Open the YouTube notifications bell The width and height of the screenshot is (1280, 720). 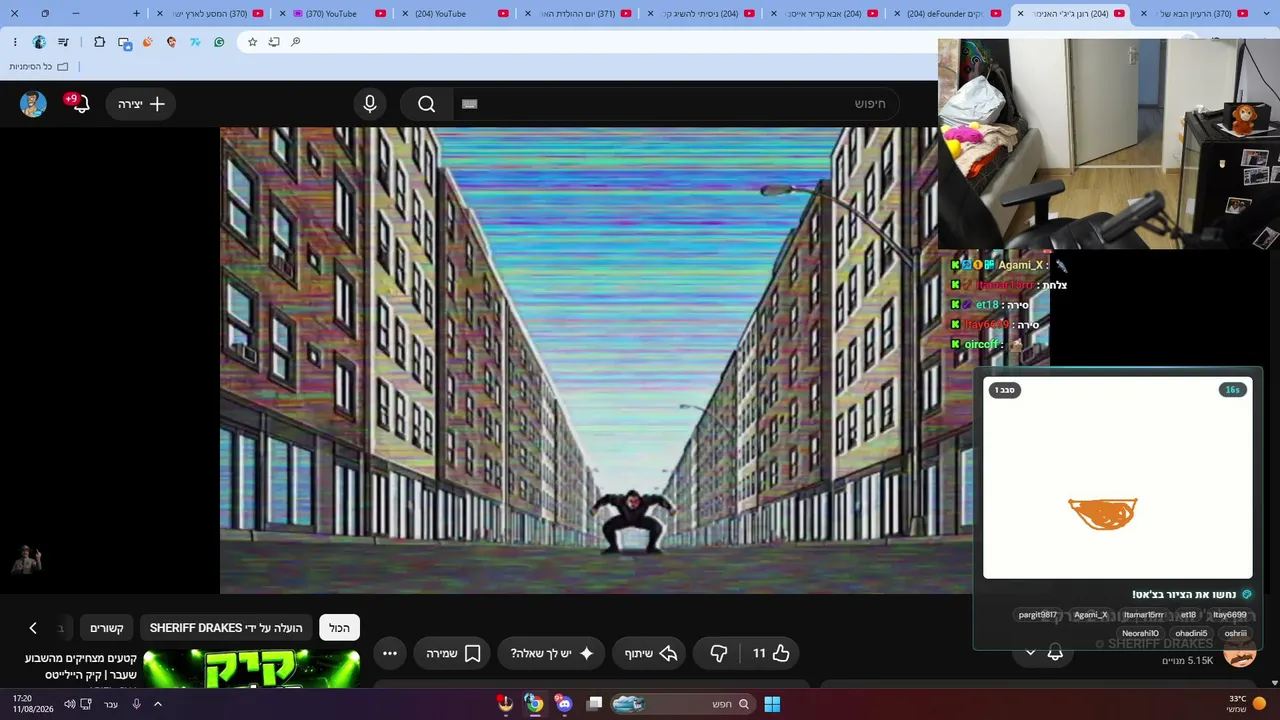[81, 104]
